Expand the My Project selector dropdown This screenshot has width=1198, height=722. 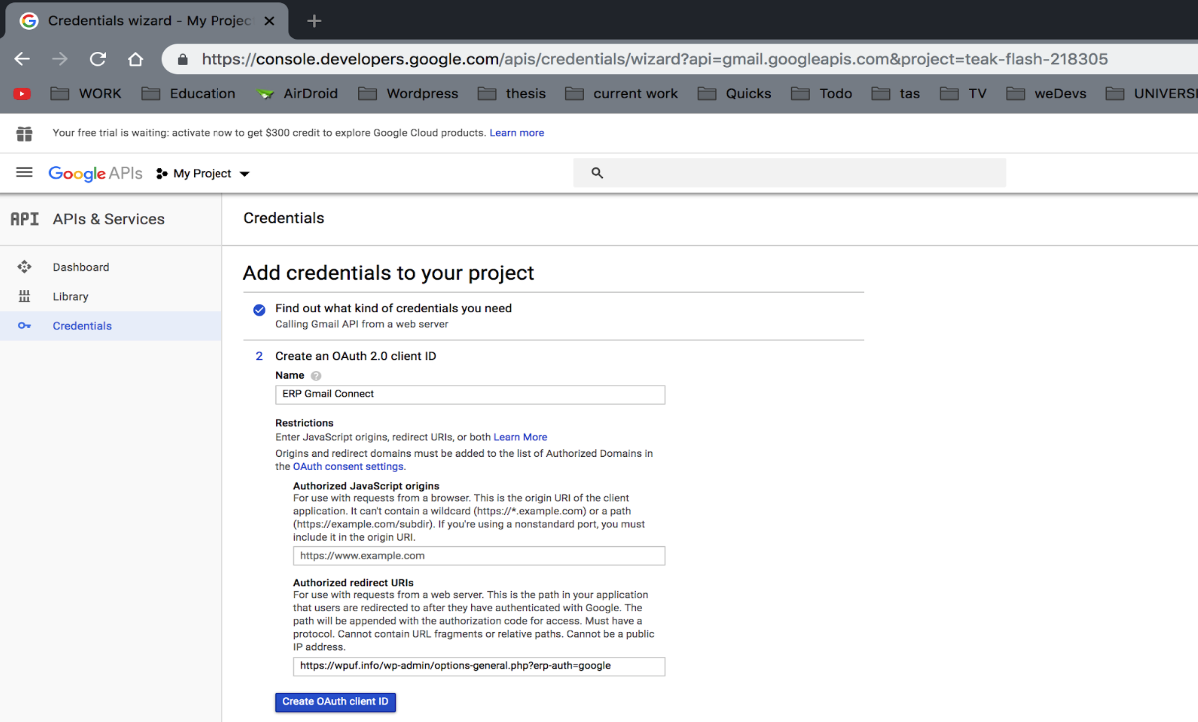tap(203, 173)
